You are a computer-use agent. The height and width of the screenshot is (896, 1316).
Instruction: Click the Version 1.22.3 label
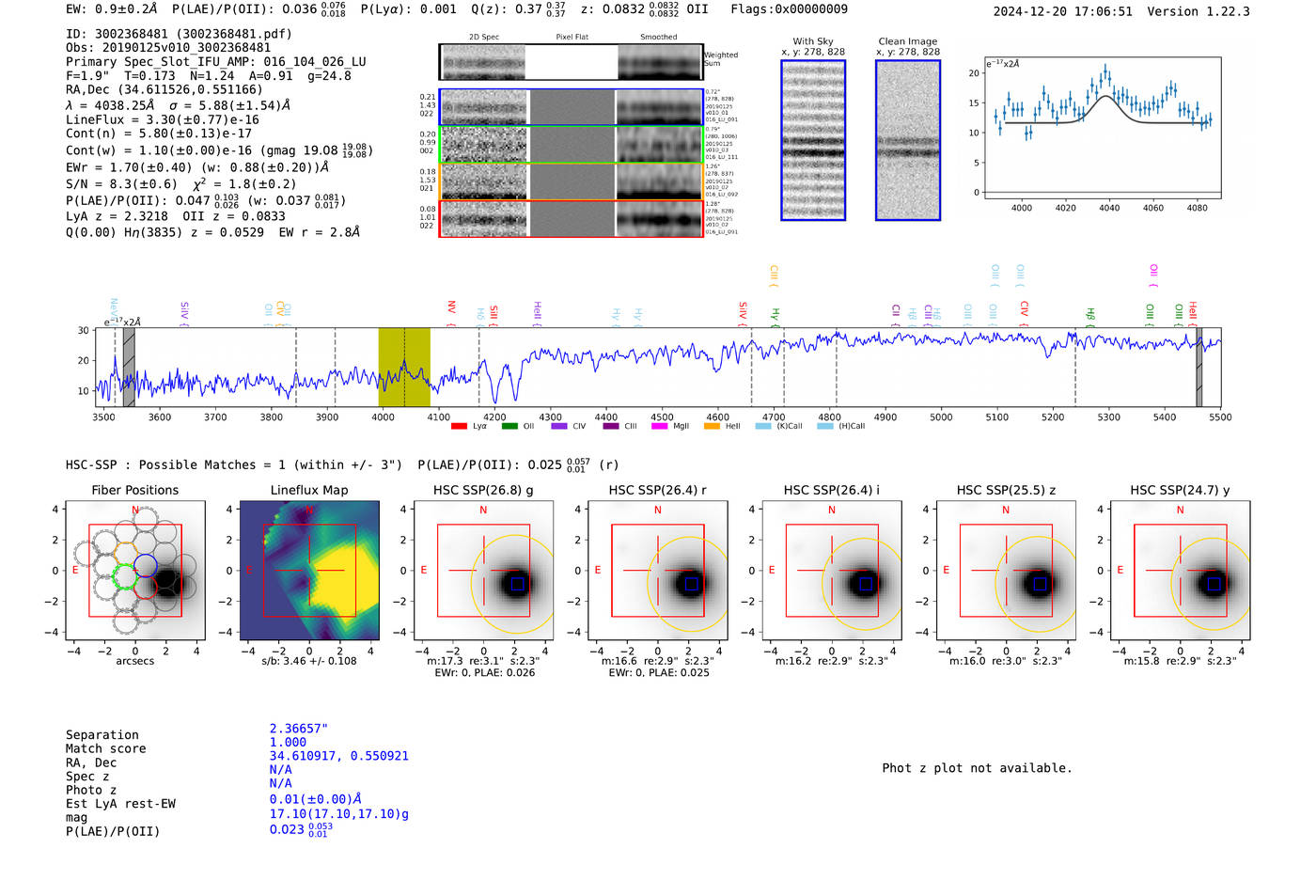click(1198, 11)
